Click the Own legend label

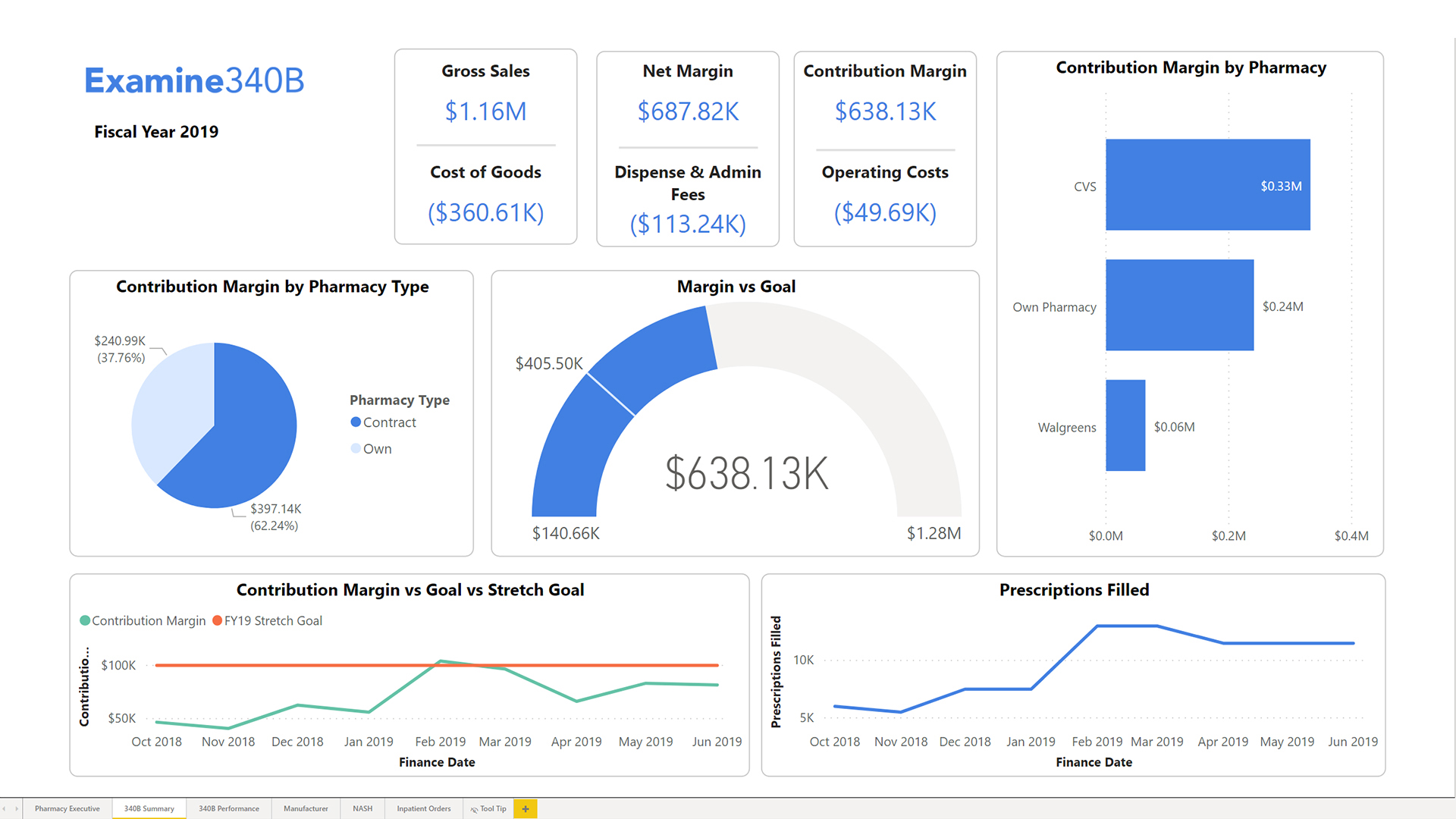tap(377, 449)
